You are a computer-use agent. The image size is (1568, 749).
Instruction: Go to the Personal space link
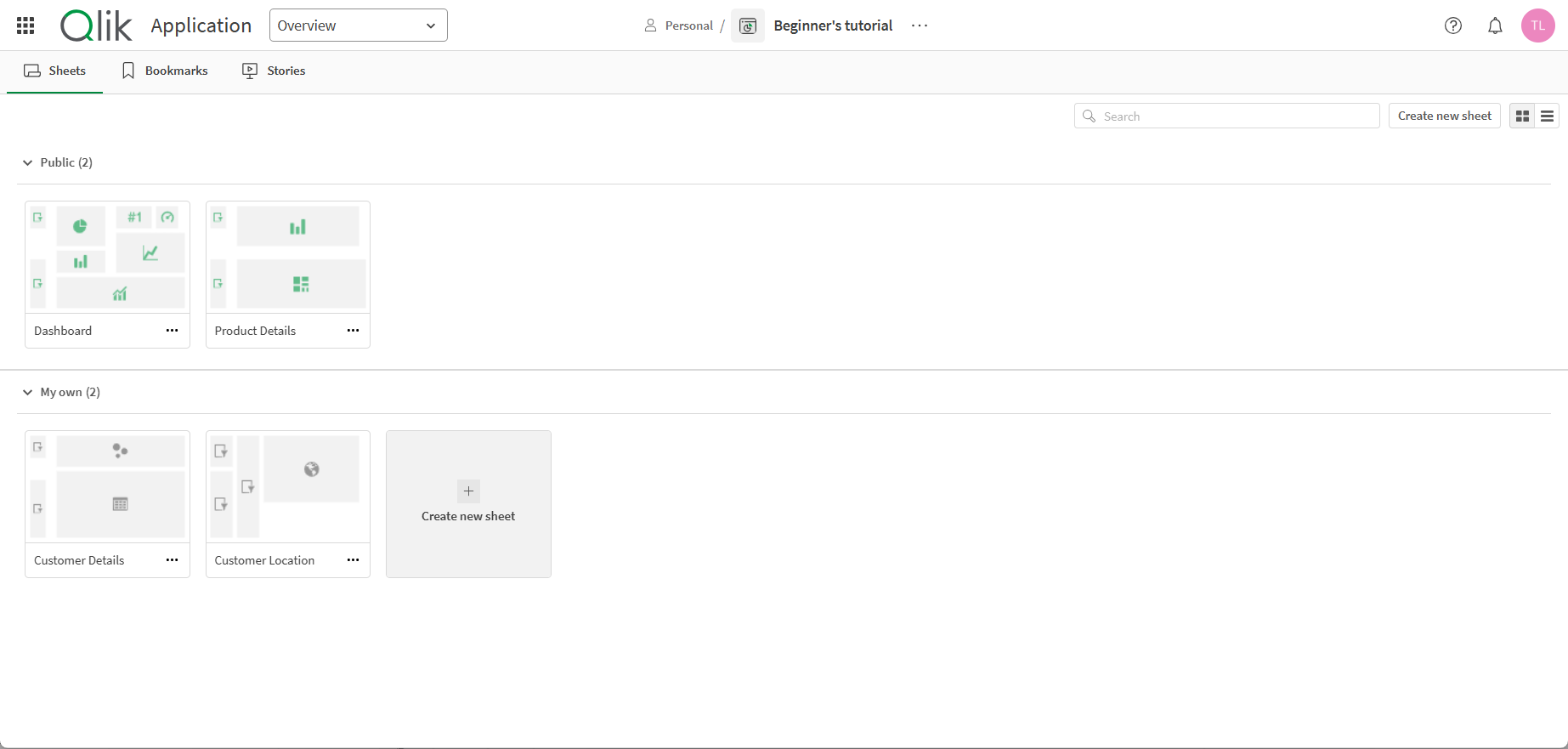688,26
